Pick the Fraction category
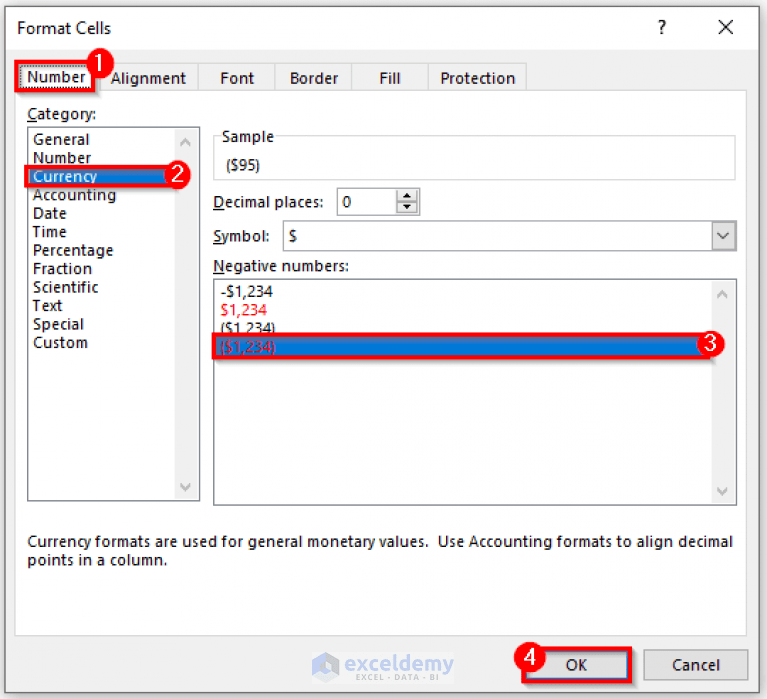 click(101, 269)
